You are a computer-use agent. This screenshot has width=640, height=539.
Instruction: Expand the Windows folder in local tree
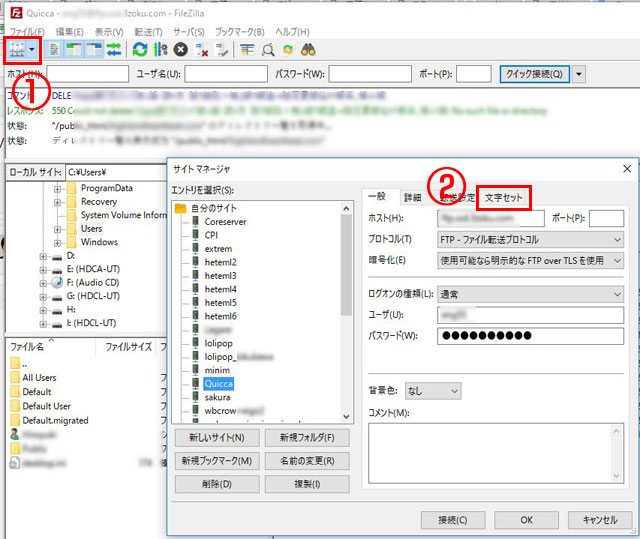coord(57,242)
